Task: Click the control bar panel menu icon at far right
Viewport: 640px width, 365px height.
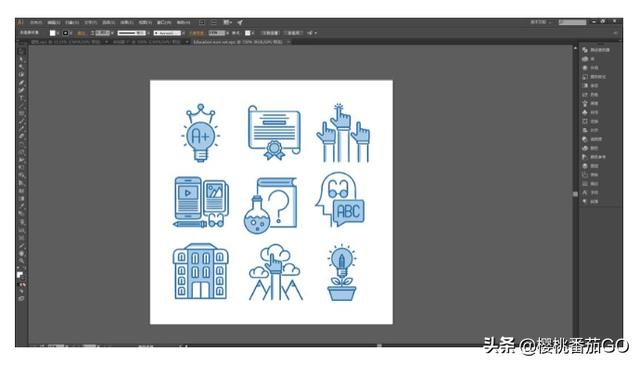Action: coord(615,33)
